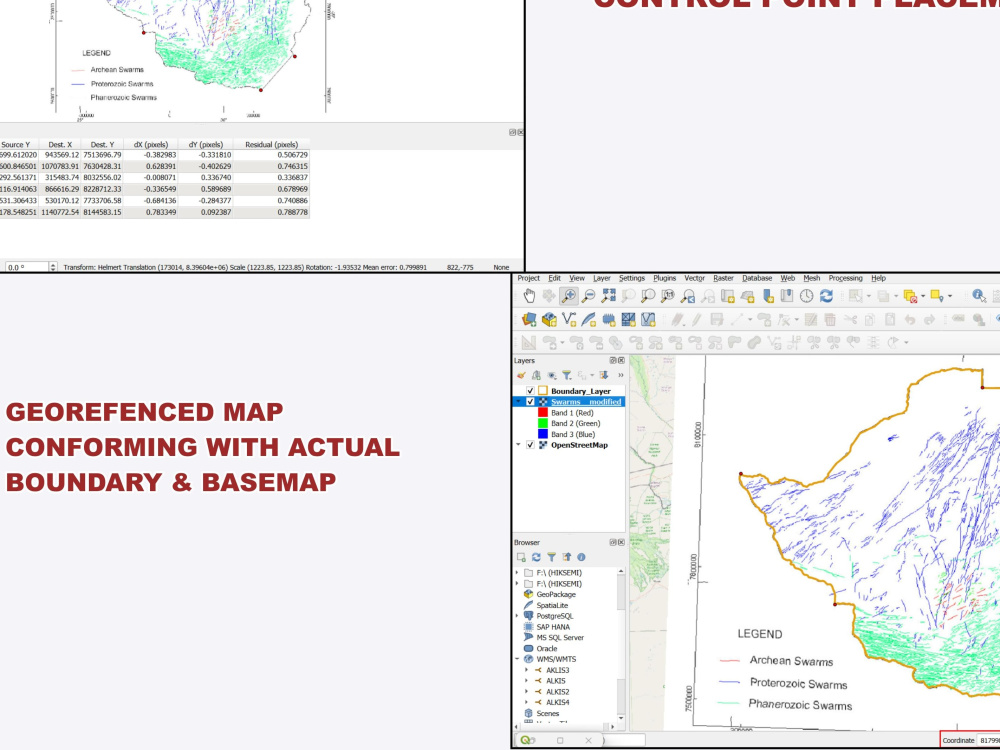Click the Zoom Full extent icon
The image size is (1000, 750).
coord(608,296)
